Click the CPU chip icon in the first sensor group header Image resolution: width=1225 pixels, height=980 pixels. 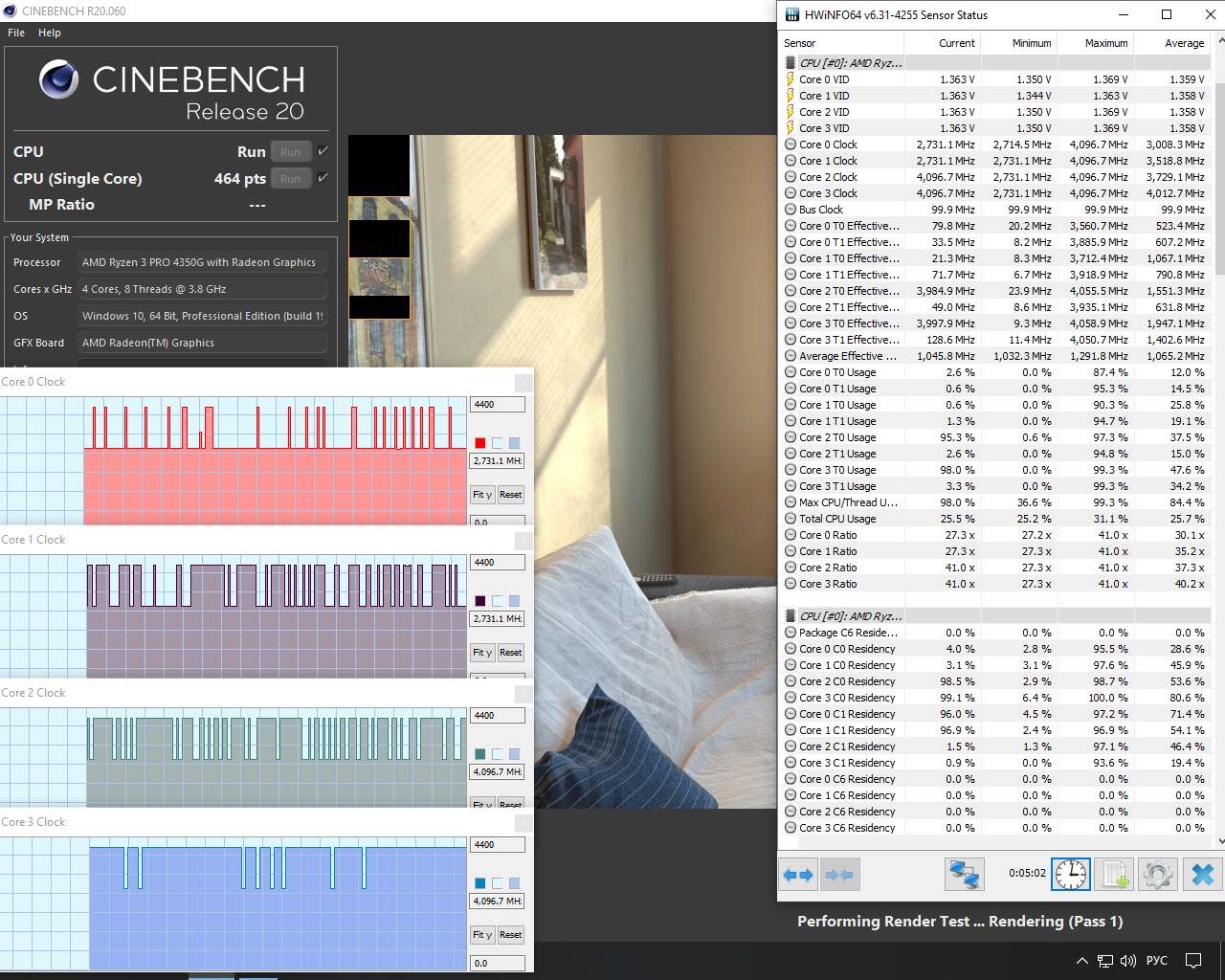(791, 63)
